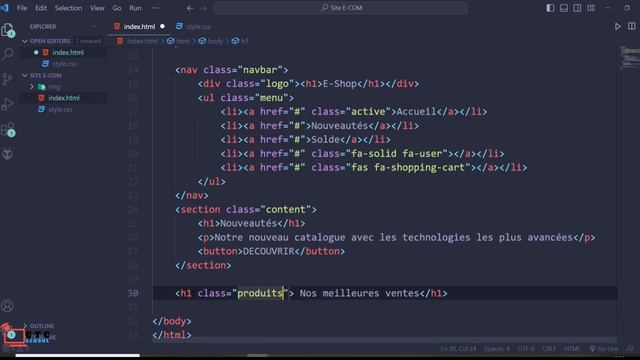The width and height of the screenshot is (640, 360).
Task: Open the Run menu
Action: click(135, 8)
